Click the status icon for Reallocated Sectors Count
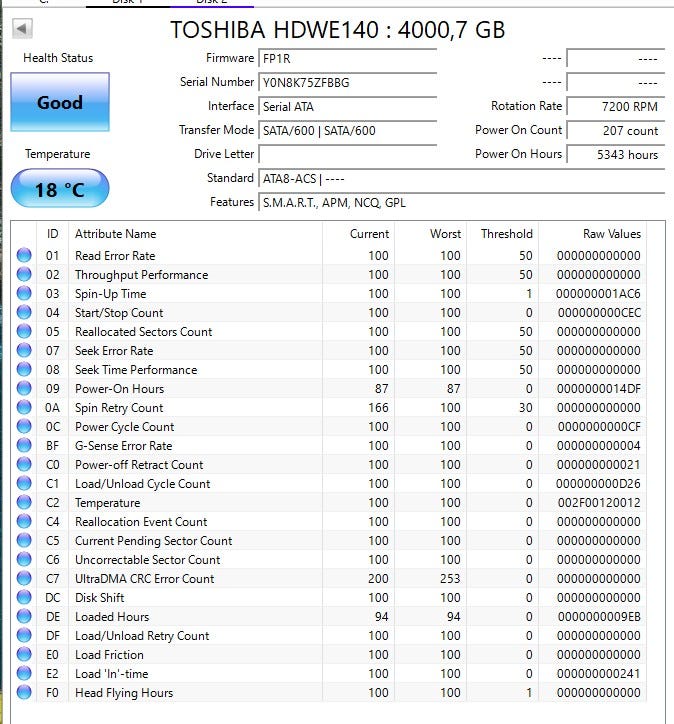Viewport: 674px width, 724px height. [24, 331]
